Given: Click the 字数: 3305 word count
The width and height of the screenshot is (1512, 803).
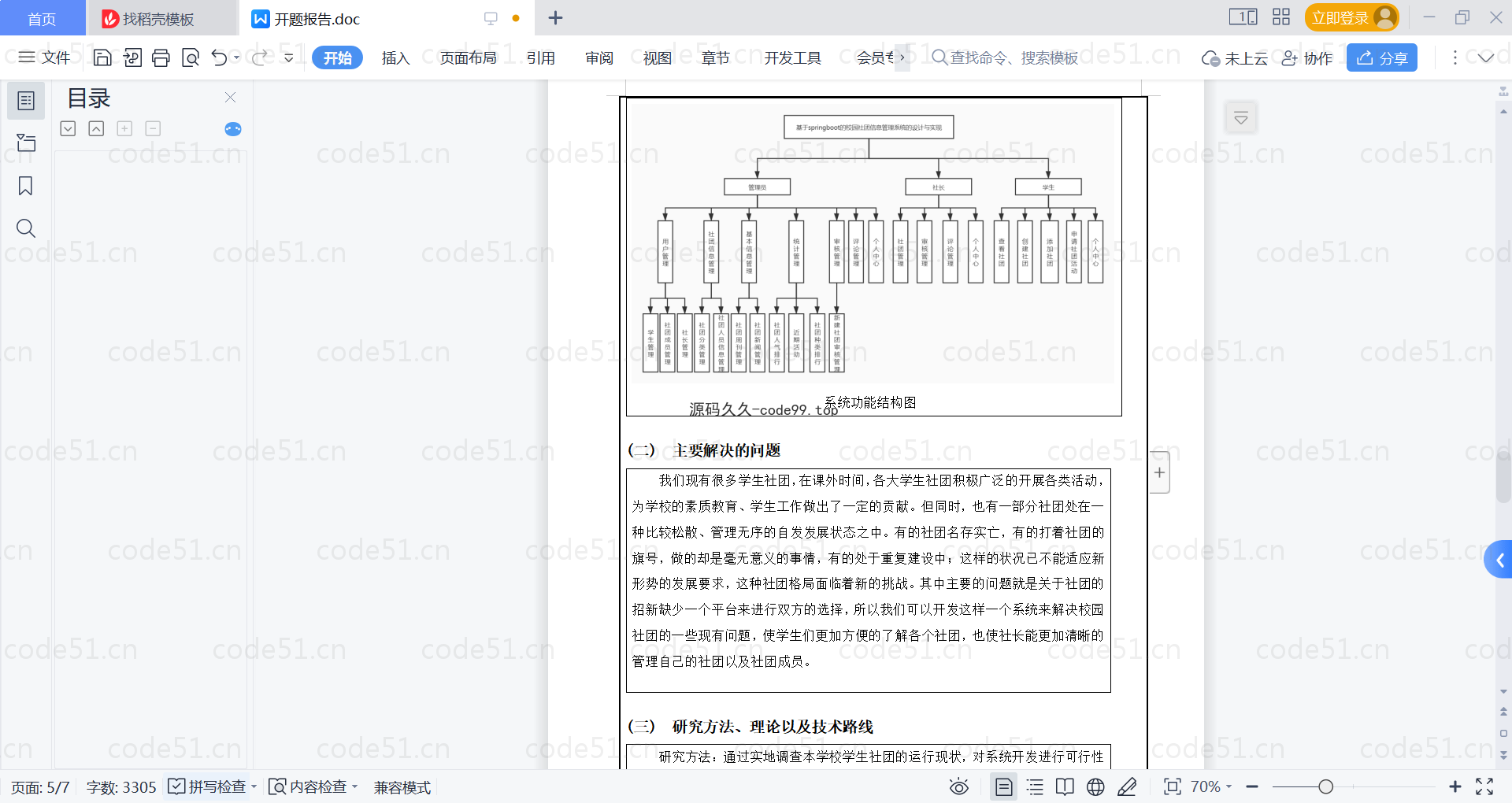Looking at the screenshot, I should tap(121, 787).
